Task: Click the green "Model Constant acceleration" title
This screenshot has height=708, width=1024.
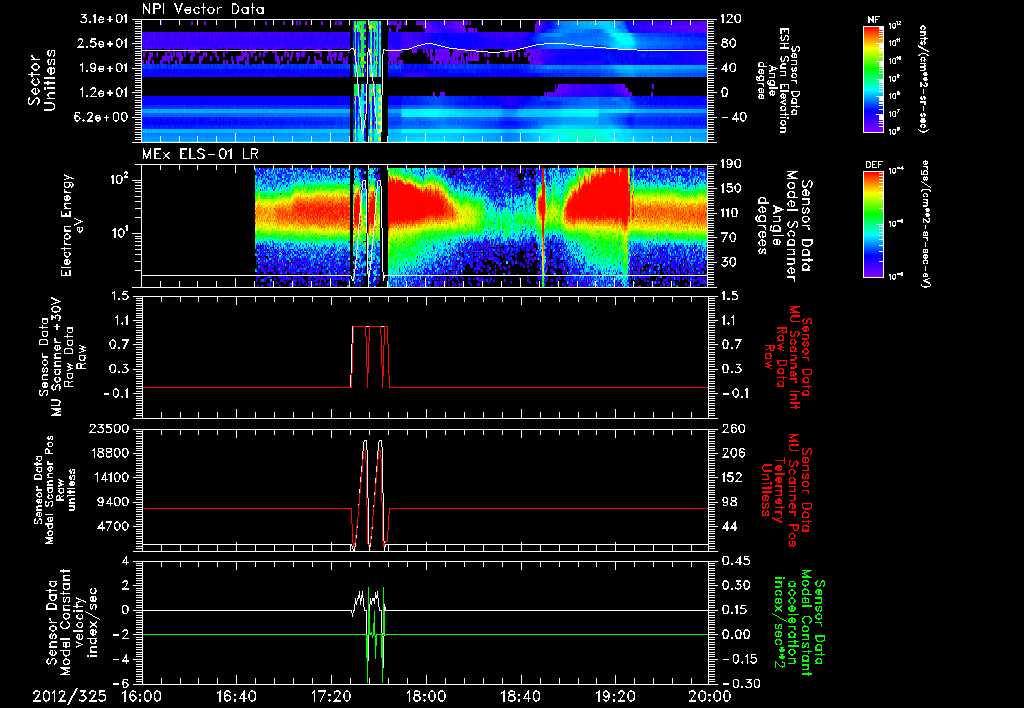Action: [798, 623]
